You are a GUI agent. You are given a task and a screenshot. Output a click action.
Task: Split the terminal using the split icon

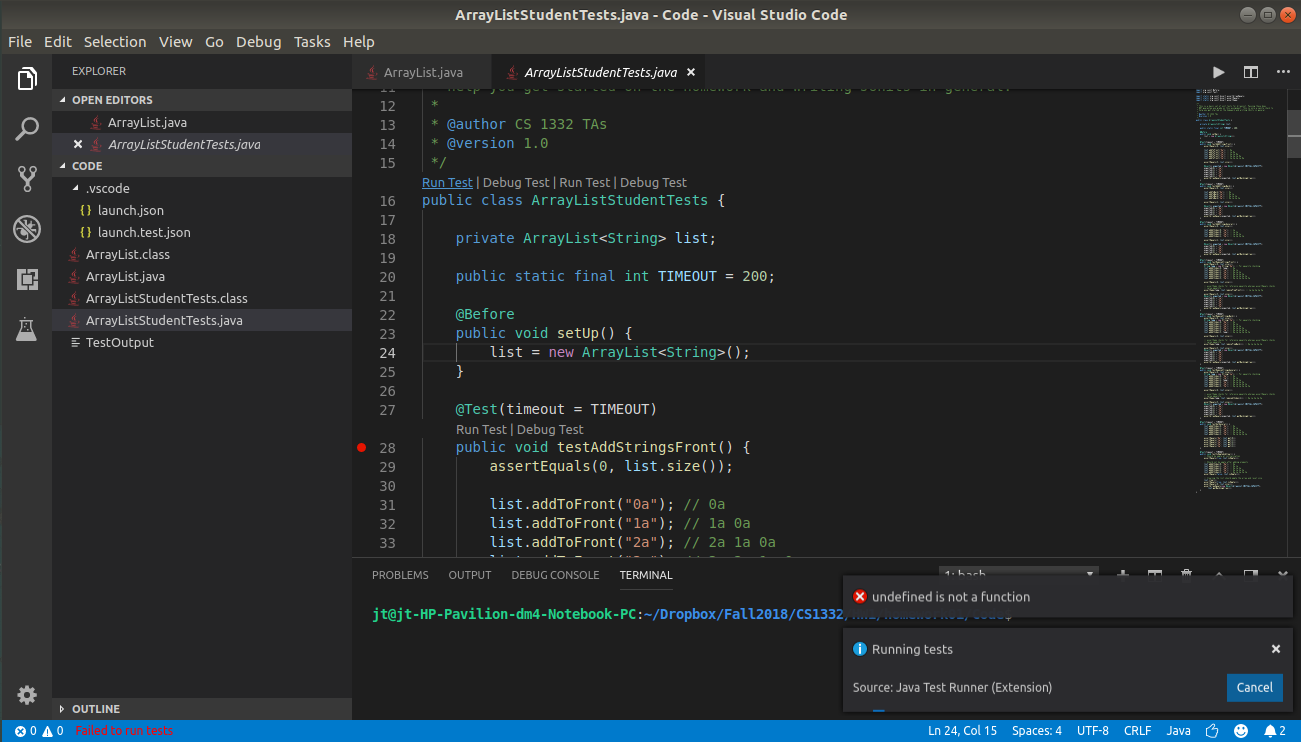click(1154, 576)
